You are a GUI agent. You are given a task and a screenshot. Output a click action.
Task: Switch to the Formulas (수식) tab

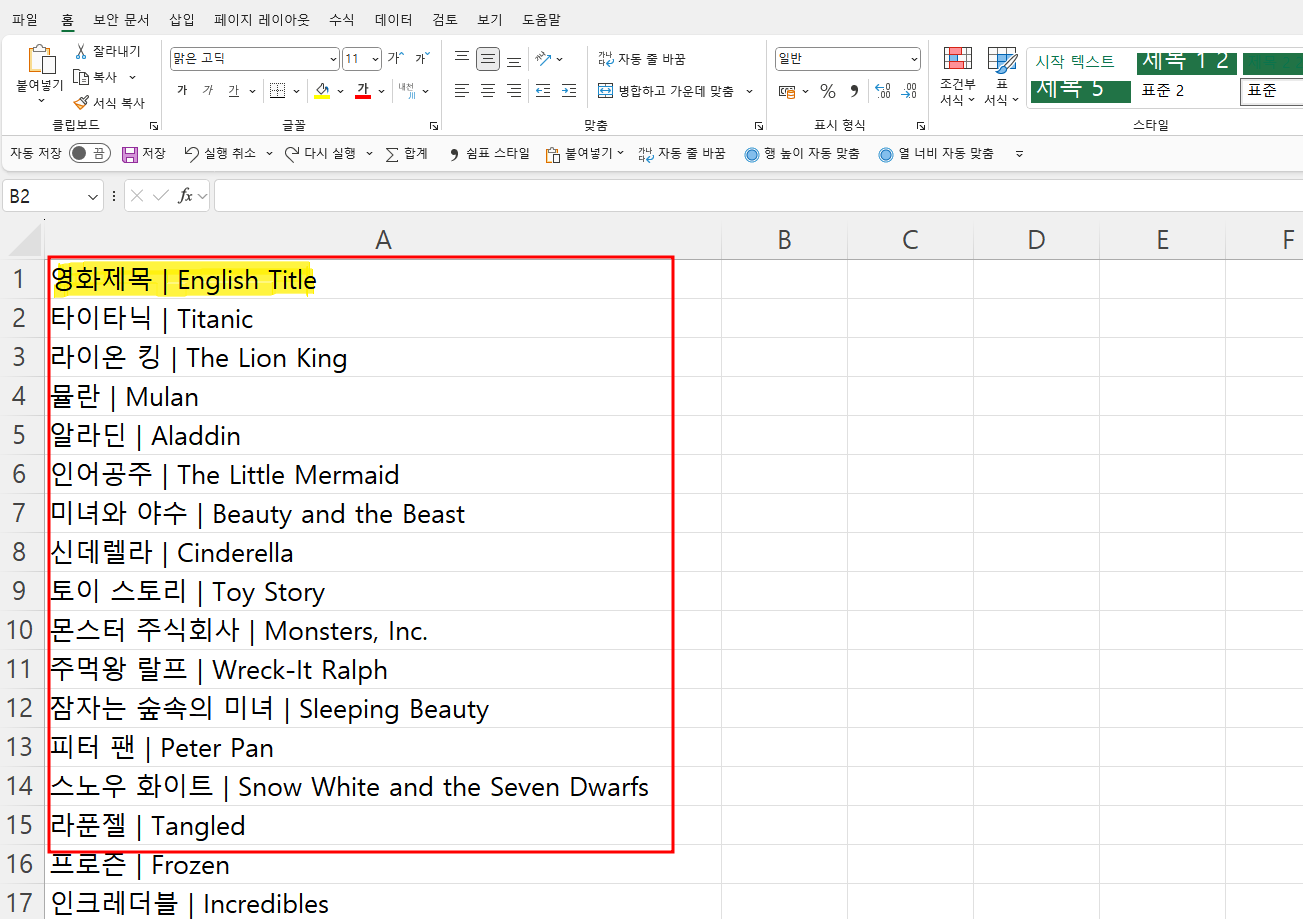[x=341, y=19]
